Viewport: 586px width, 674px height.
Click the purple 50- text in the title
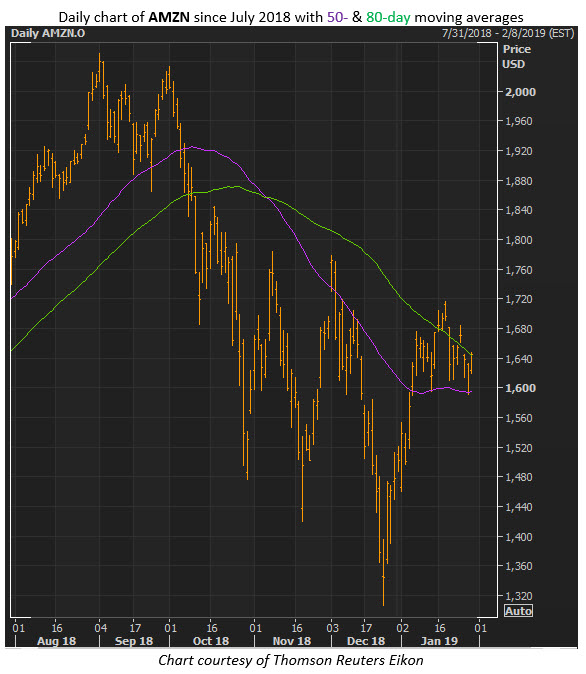click(337, 17)
